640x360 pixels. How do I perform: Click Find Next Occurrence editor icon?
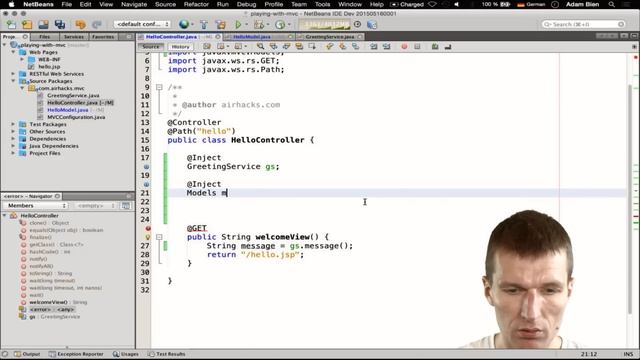tap(286, 47)
